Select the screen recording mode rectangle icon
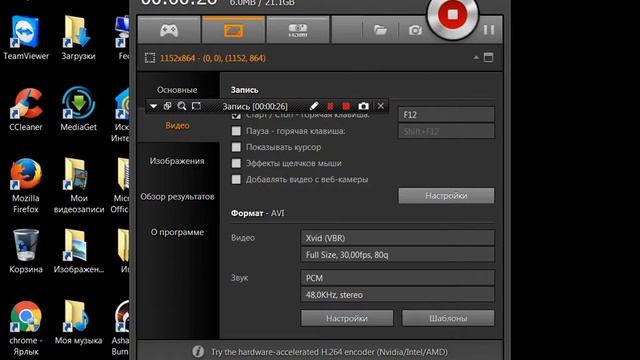This screenshot has width=640, height=360. tap(233, 30)
